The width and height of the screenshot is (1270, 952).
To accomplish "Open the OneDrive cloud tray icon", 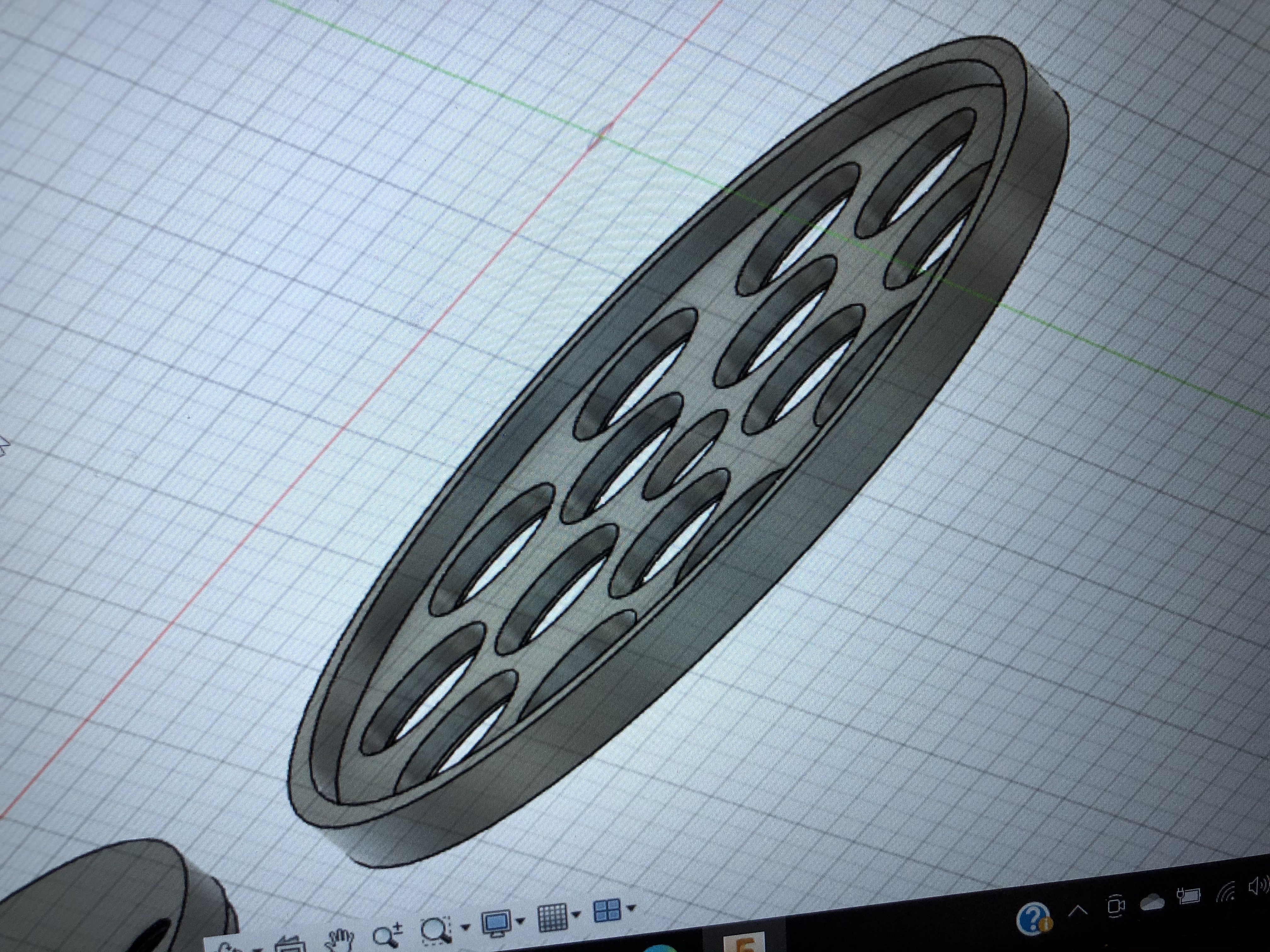I will (x=1152, y=902).
